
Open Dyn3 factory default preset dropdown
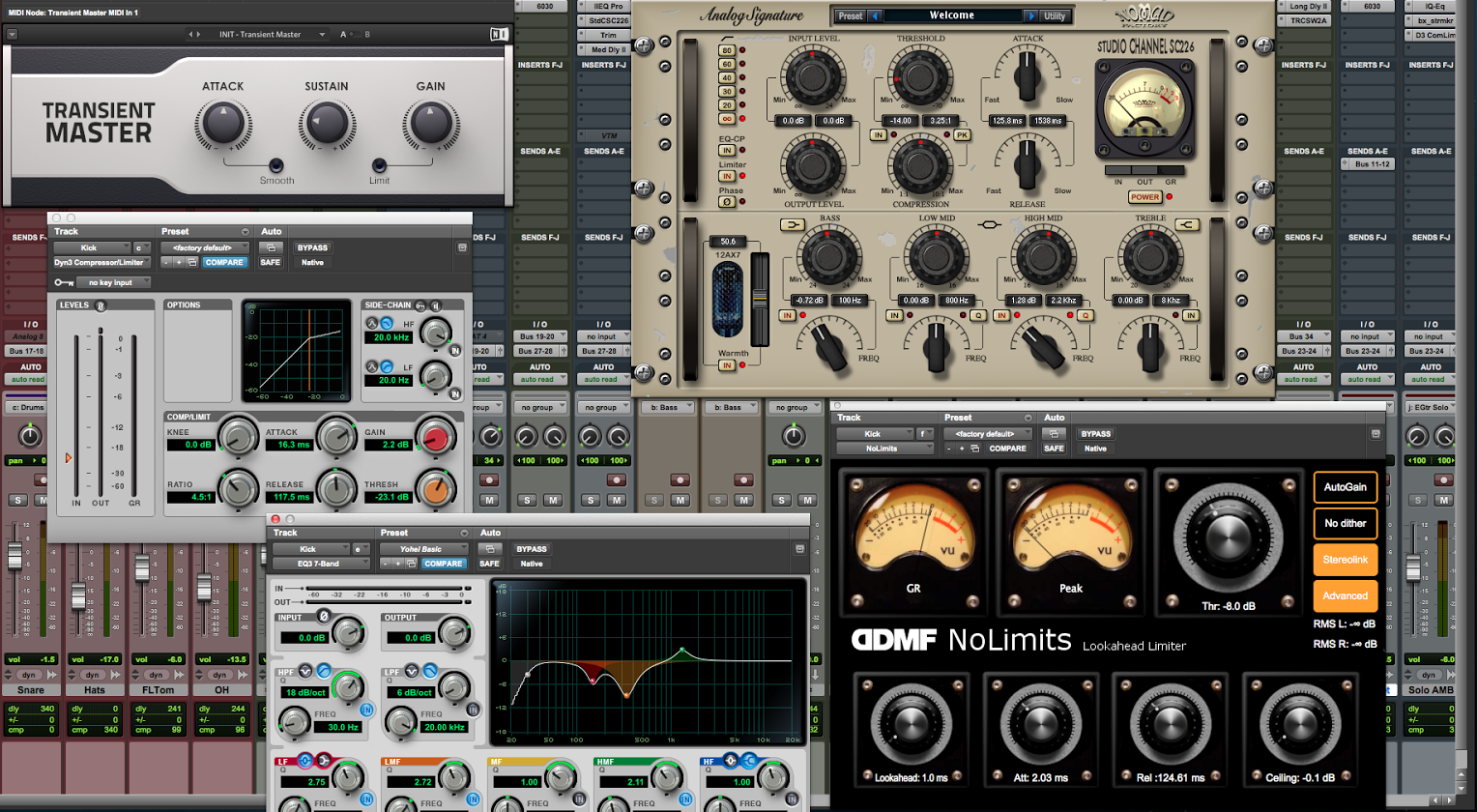point(206,247)
